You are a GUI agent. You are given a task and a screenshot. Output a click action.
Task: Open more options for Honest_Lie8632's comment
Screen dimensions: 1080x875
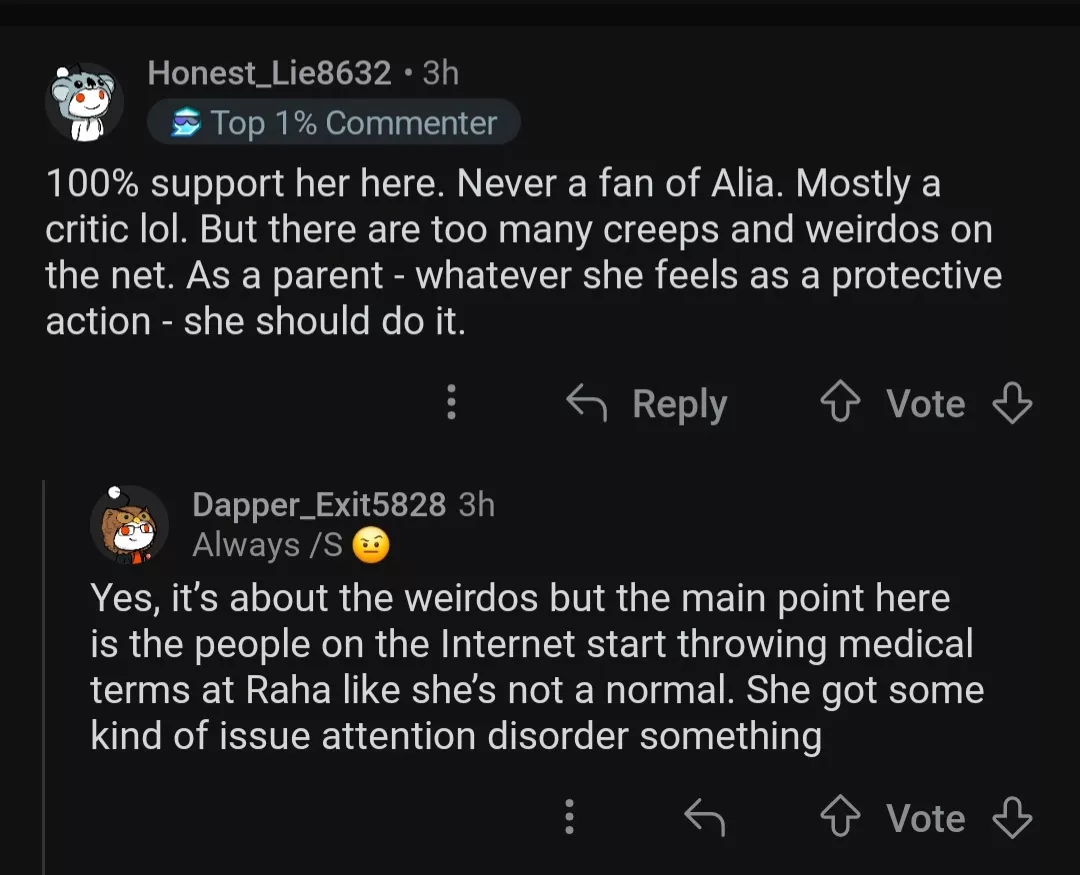(x=452, y=403)
